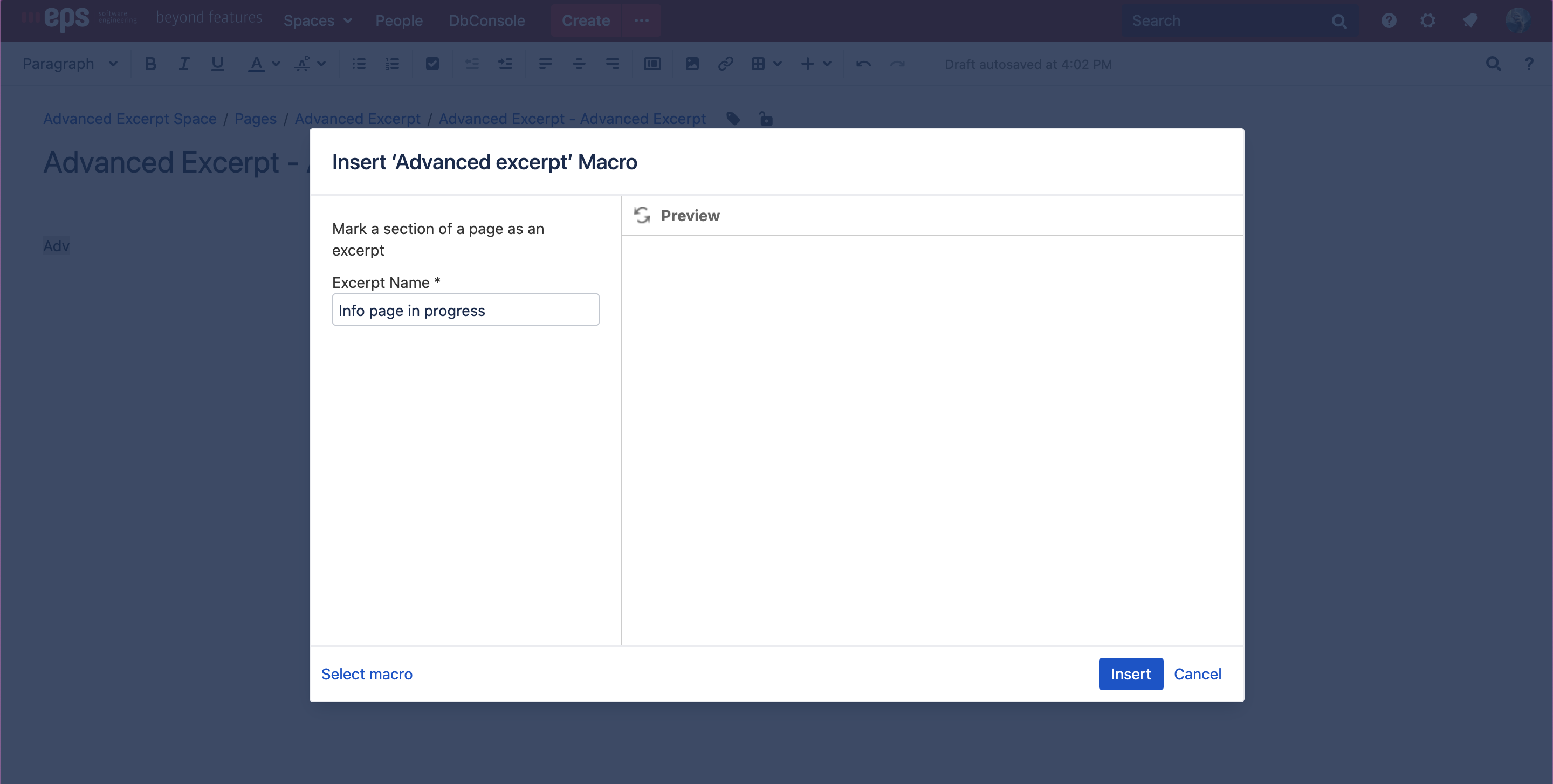1553x784 pixels.
Task: Open DbConsole from top navigation
Action: [x=486, y=20]
